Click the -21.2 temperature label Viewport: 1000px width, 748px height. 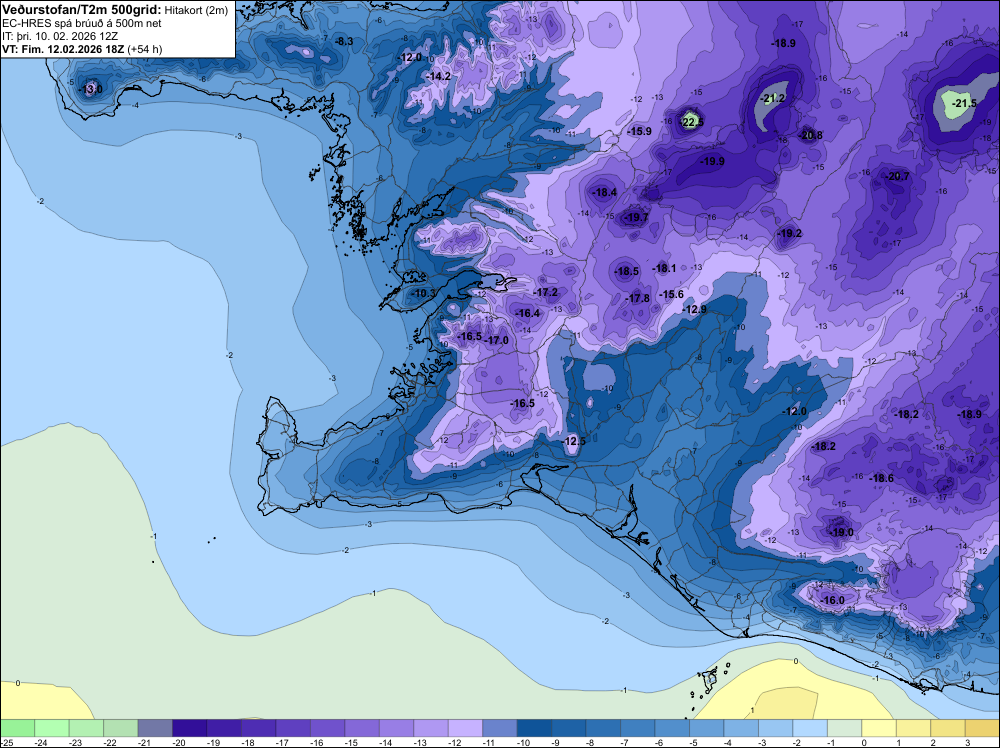[x=774, y=98]
